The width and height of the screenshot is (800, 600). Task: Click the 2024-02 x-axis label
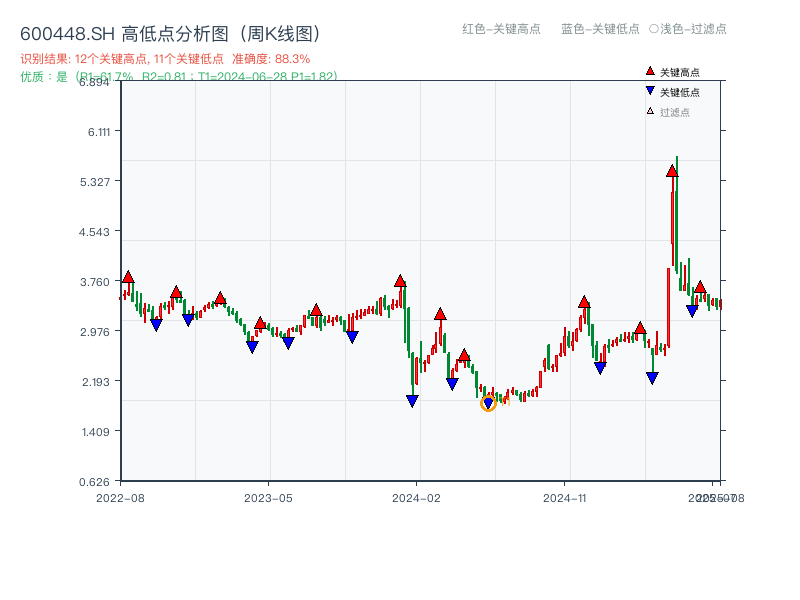click(x=416, y=498)
